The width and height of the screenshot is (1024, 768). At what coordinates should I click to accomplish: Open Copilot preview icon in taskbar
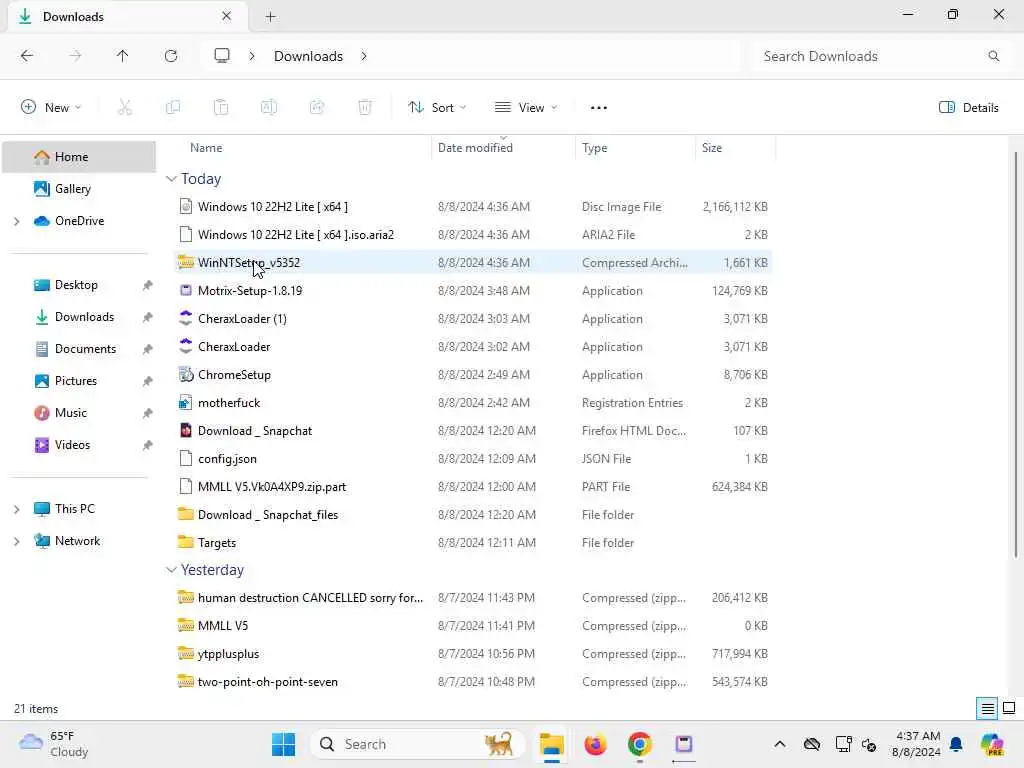pos(992,744)
